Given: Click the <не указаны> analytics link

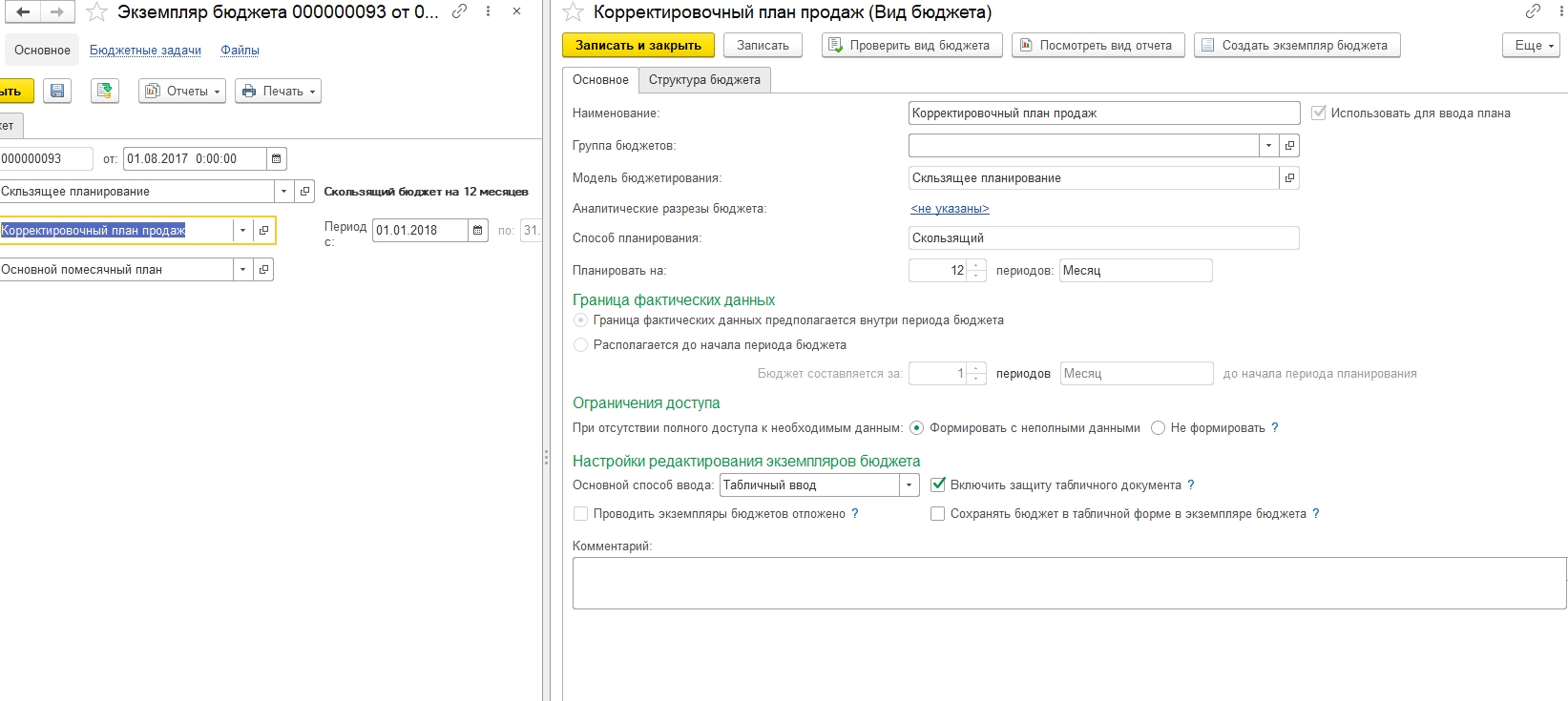Looking at the screenshot, I should click(x=950, y=209).
